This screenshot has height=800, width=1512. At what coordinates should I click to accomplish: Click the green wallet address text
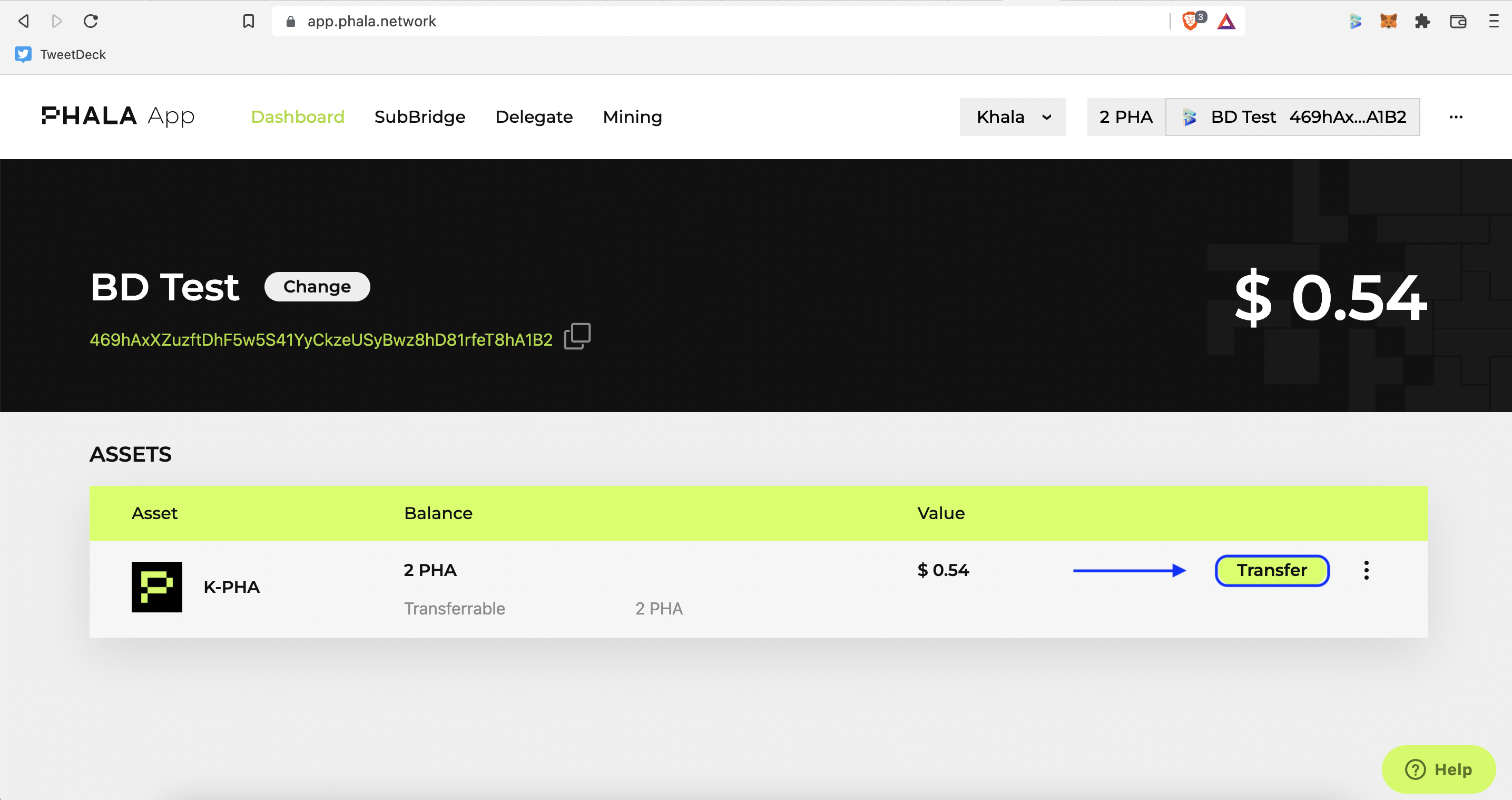(321, 339)
